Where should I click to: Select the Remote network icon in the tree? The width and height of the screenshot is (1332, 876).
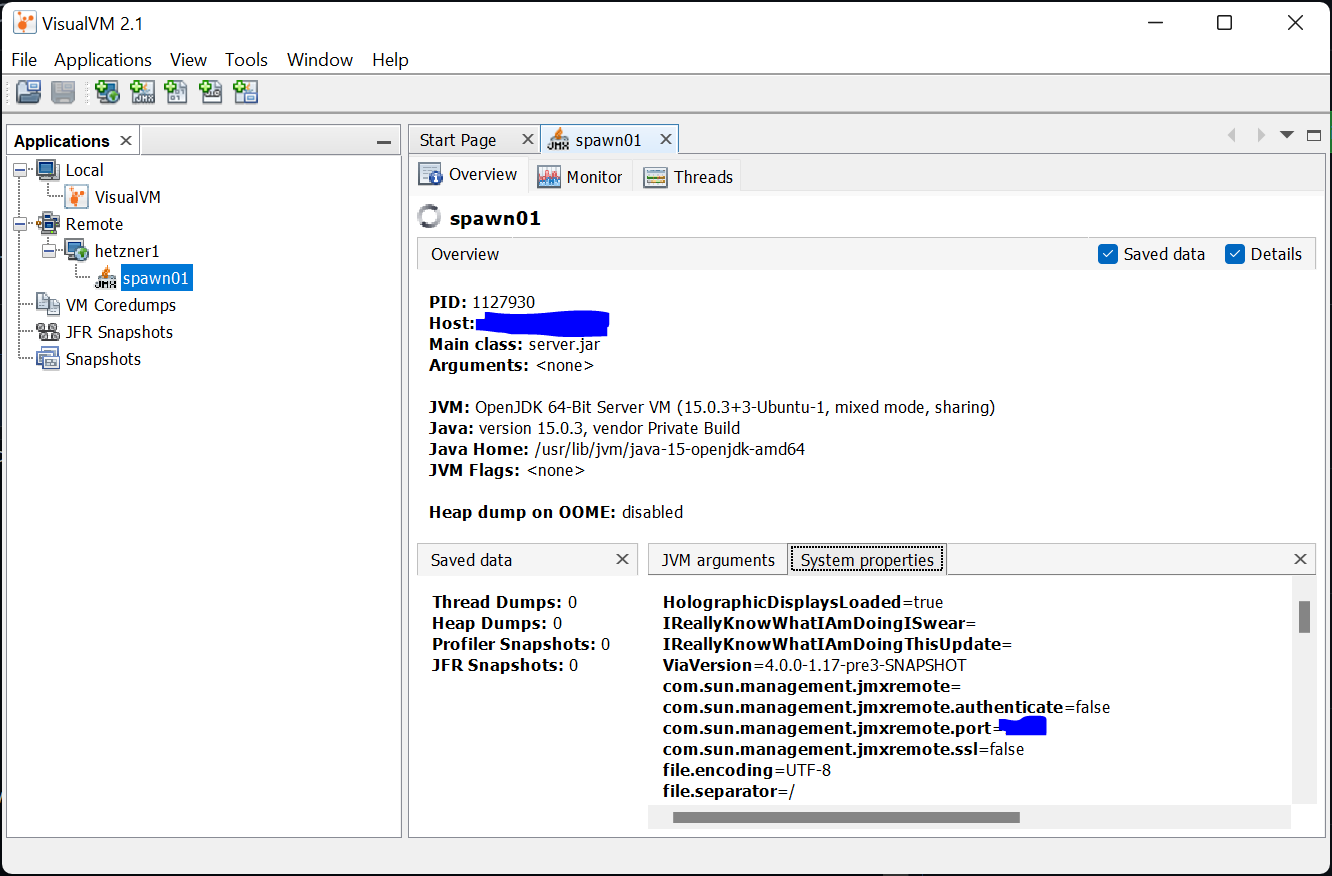pyautogui.click(x=48, y=224)
